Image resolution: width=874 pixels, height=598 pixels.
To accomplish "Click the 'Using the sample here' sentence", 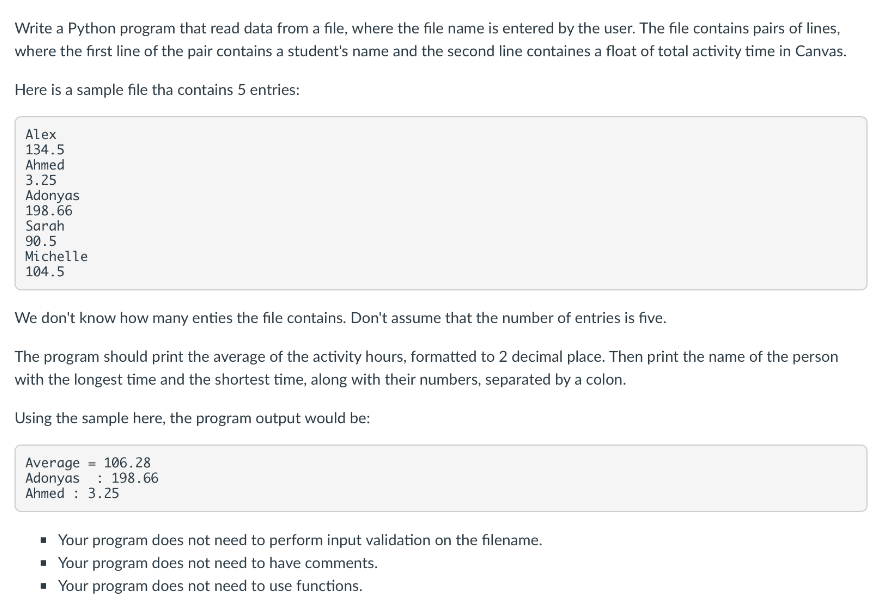I will tap(192, 418).
